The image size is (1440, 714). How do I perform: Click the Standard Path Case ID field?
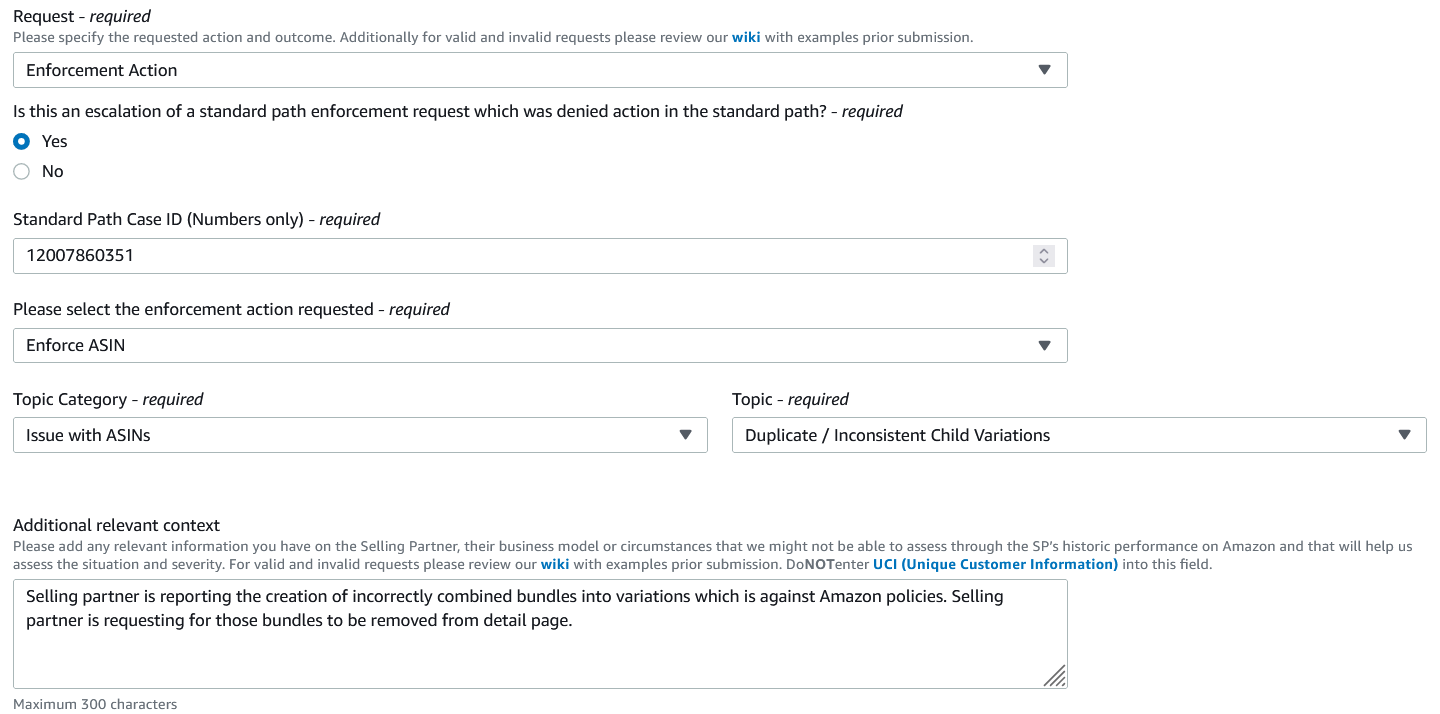pyautogui.click(x=540, y=256)
